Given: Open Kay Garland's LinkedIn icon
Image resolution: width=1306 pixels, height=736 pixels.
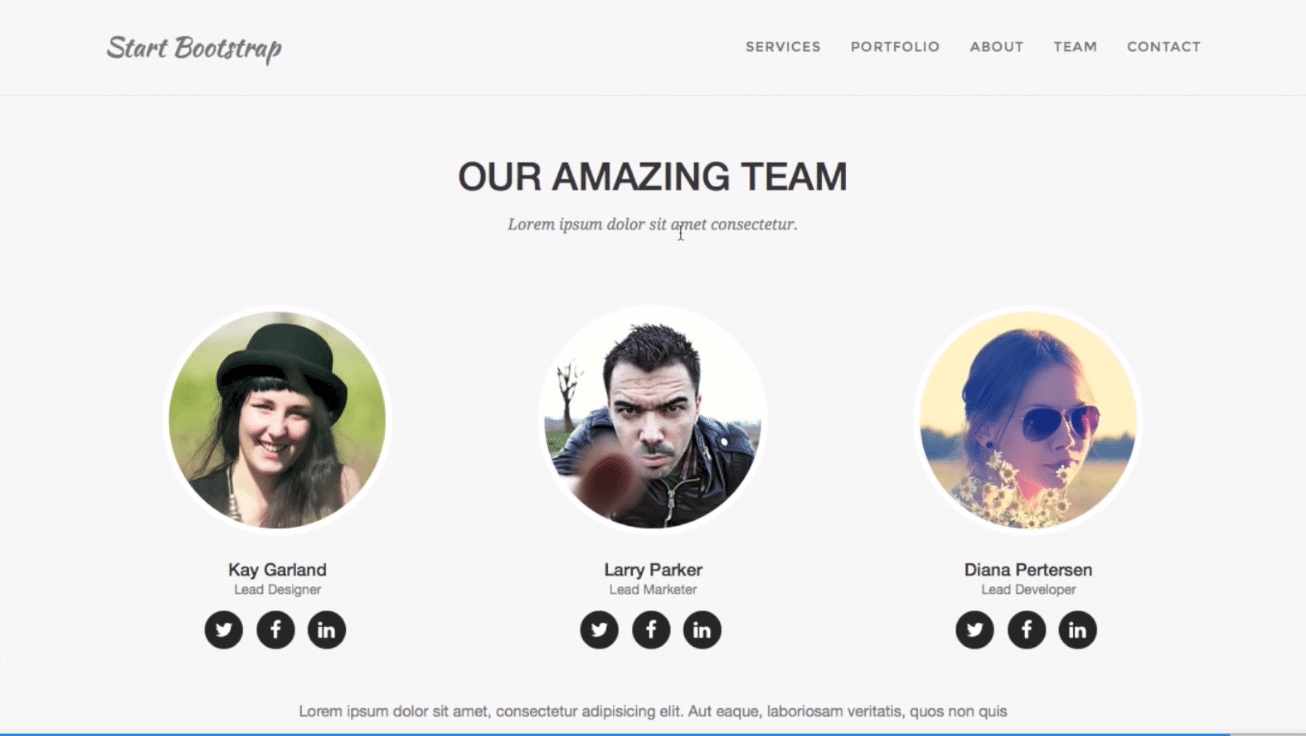Looking at the screenshot, I should pyautogui.click(x=326, y=630).
